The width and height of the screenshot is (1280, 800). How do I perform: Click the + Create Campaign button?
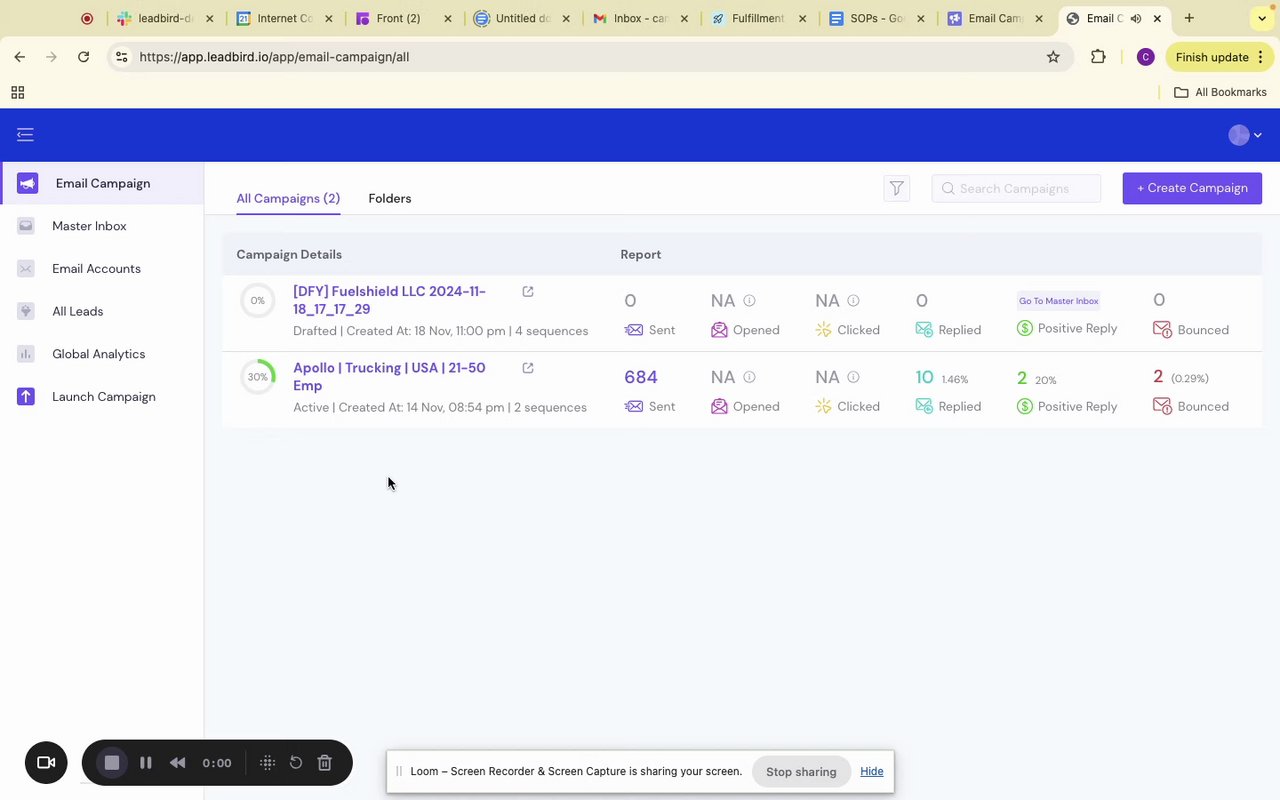point(1192,188)
